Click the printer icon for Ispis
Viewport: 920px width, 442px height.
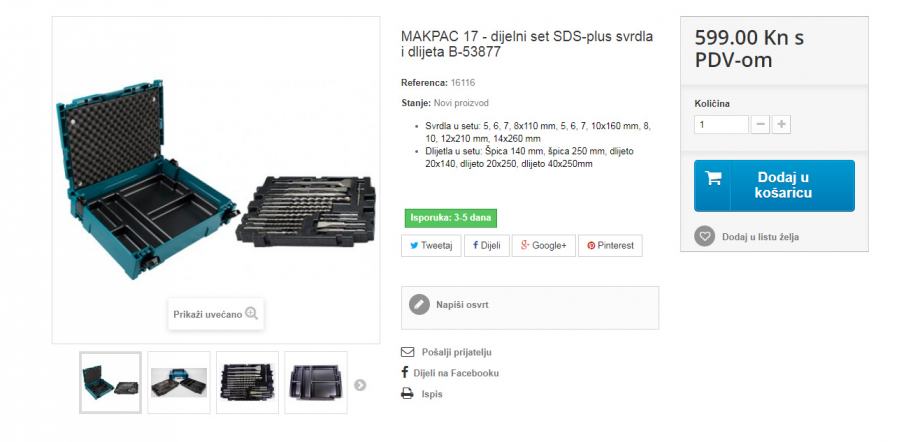407,394
